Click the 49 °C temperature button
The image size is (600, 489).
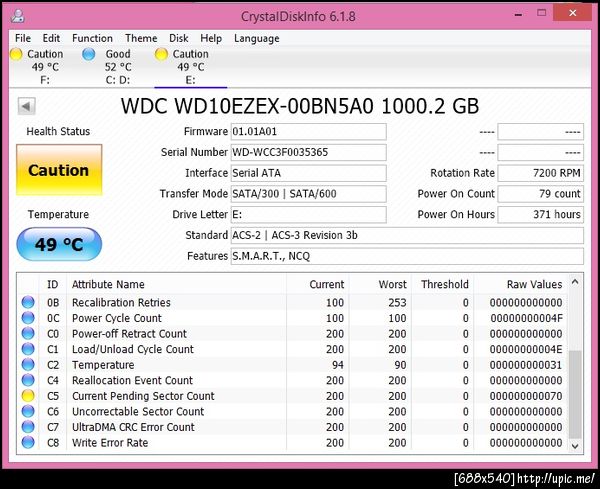click(x=59, y=244)
